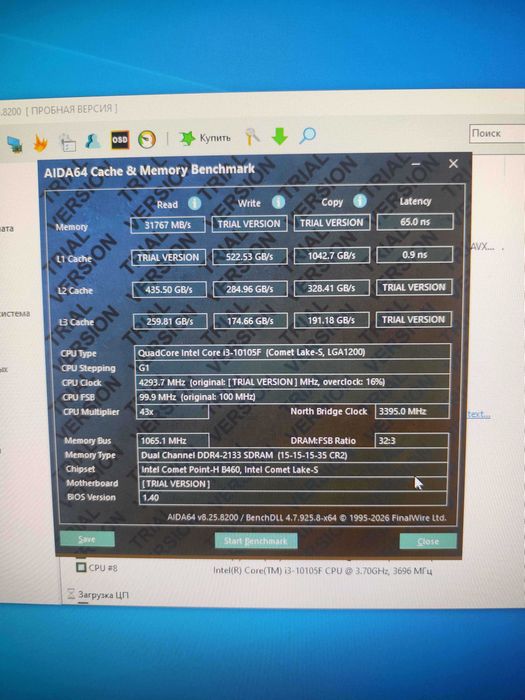Click L3 Cache read 259.81 GB/s cell
The width and height of the screenshot is (525, 700).
(x=170, y=321)
